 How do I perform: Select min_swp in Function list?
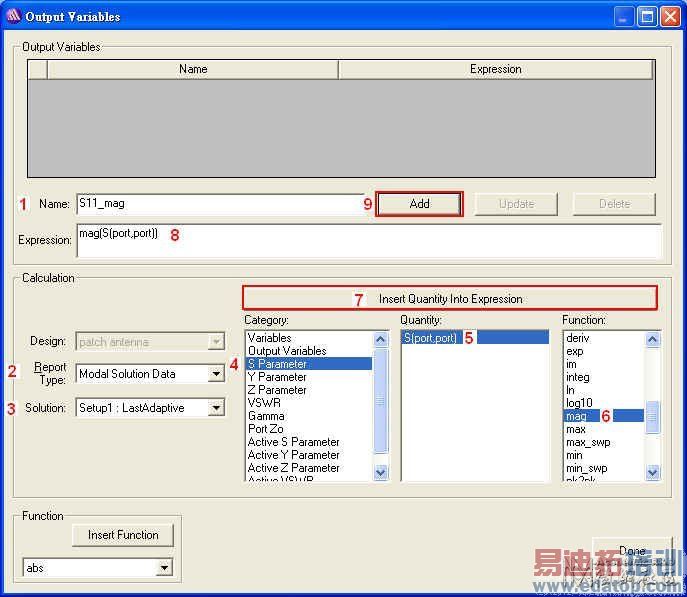(x=604, y=468)
